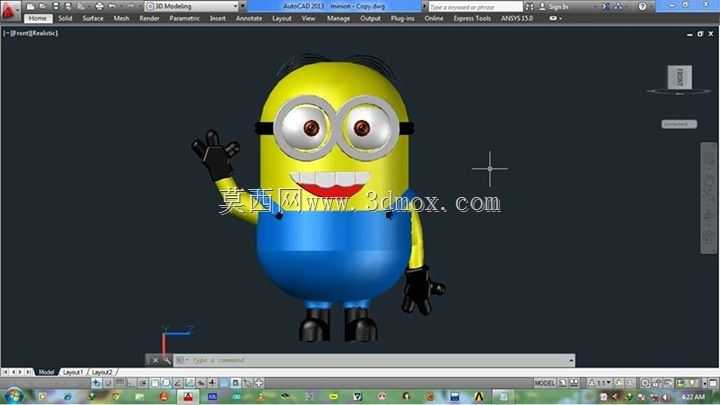720x405 pixels.
Task: Click the New drawing icon in Quick Access toolbar
Action: [30, 6]
